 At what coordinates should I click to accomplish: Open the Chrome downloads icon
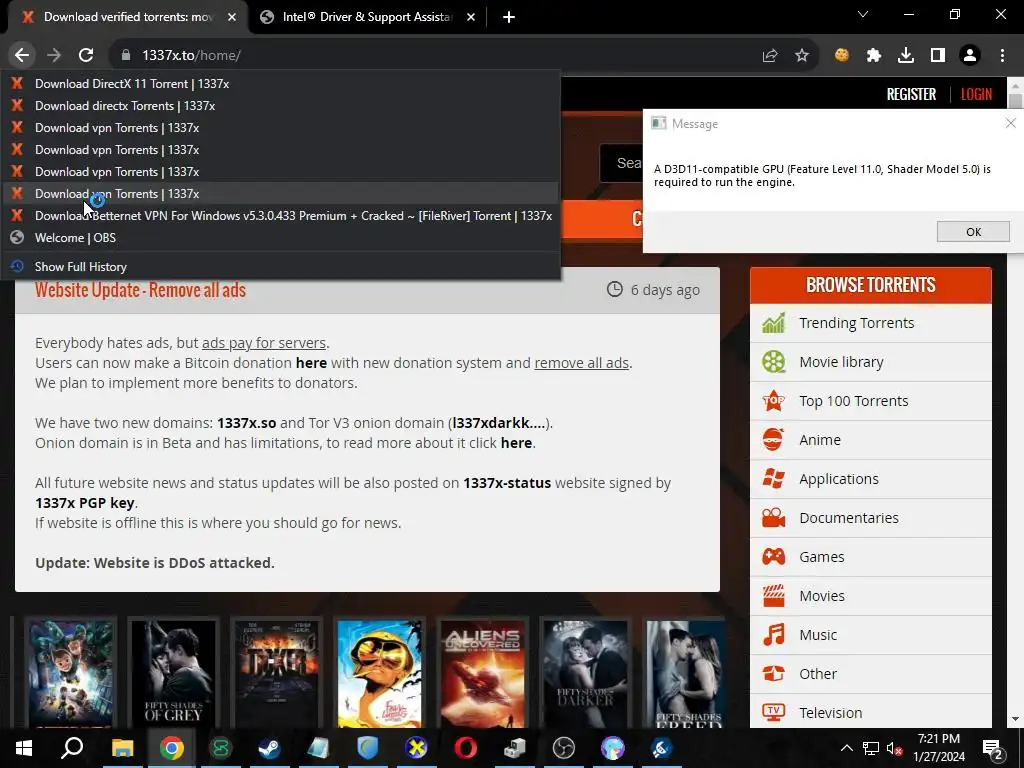click(x=906, y=56)
